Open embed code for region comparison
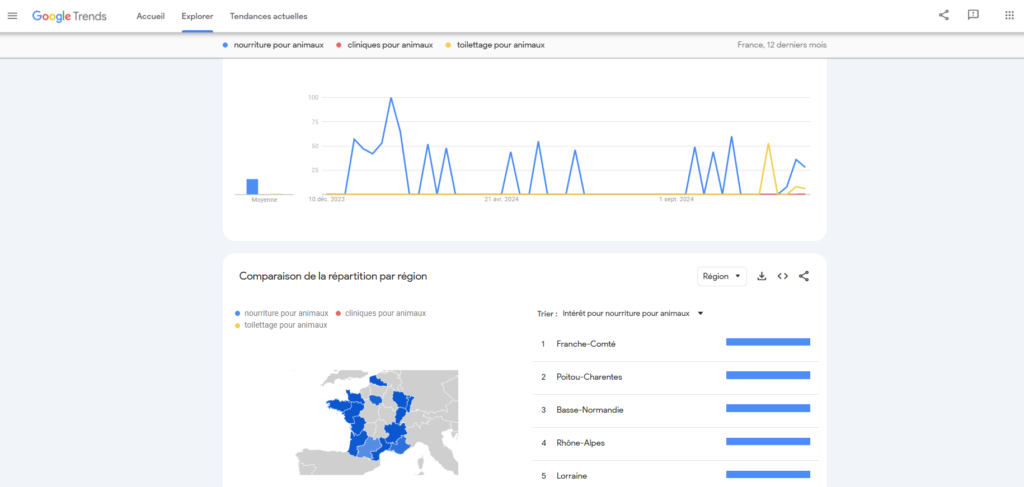Image resolution: width=1024 pixels, height=487 pixels. point(783,276)
